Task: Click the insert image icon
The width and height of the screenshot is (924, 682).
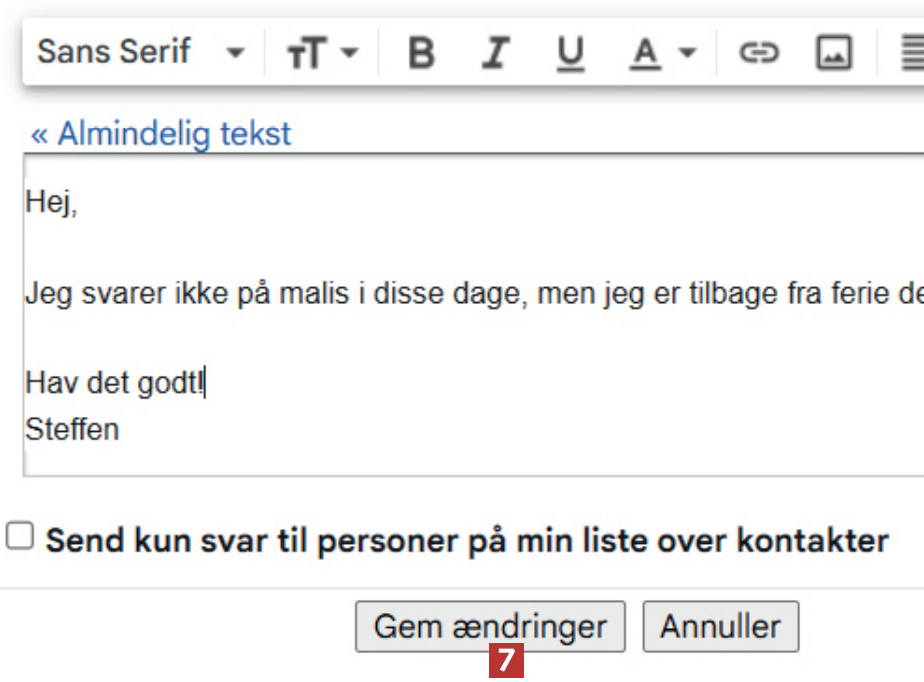Action: (x=834, y=53)
